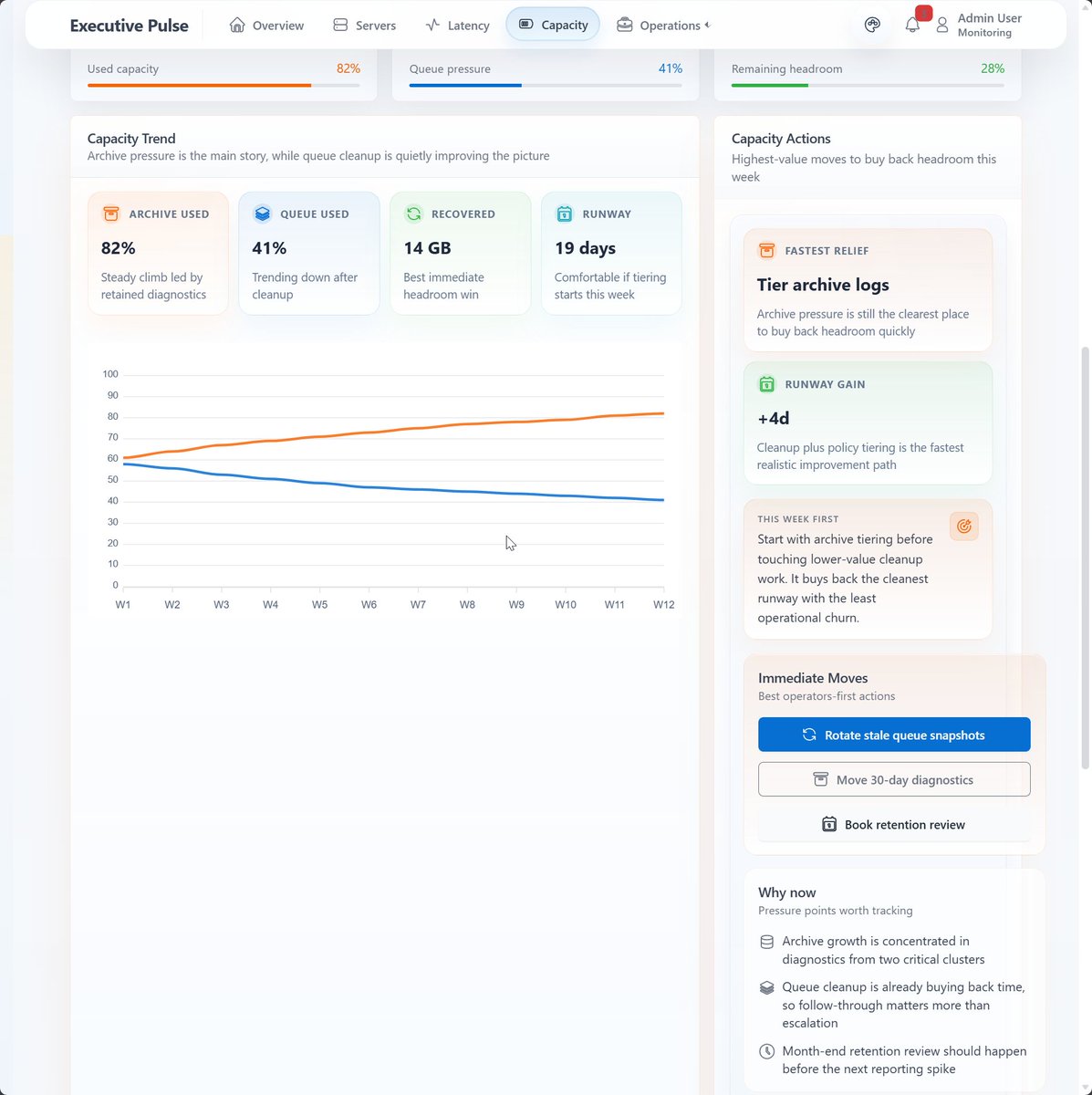Click the Latency pulse icon
This screenshot has width=1092, height=1095.
[x=432, y=25]
